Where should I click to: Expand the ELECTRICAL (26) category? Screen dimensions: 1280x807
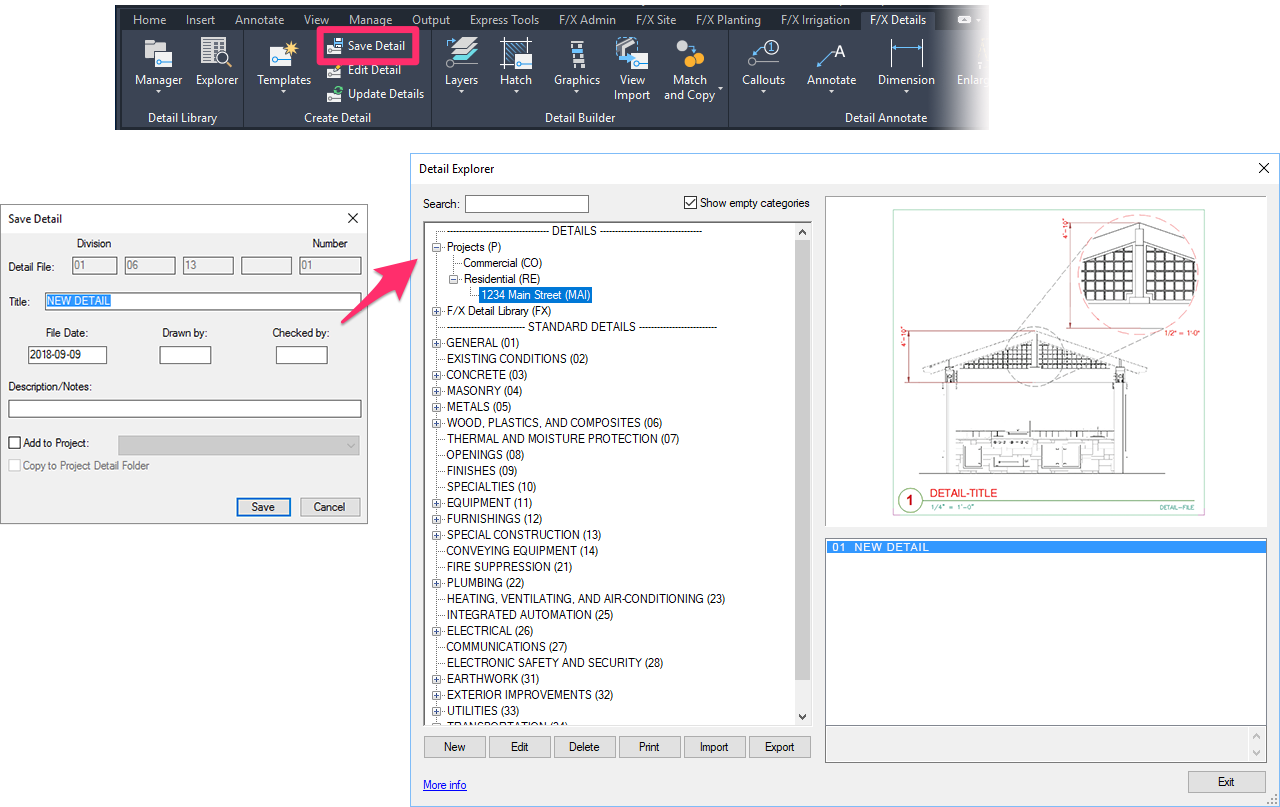(x=436, y=631)
